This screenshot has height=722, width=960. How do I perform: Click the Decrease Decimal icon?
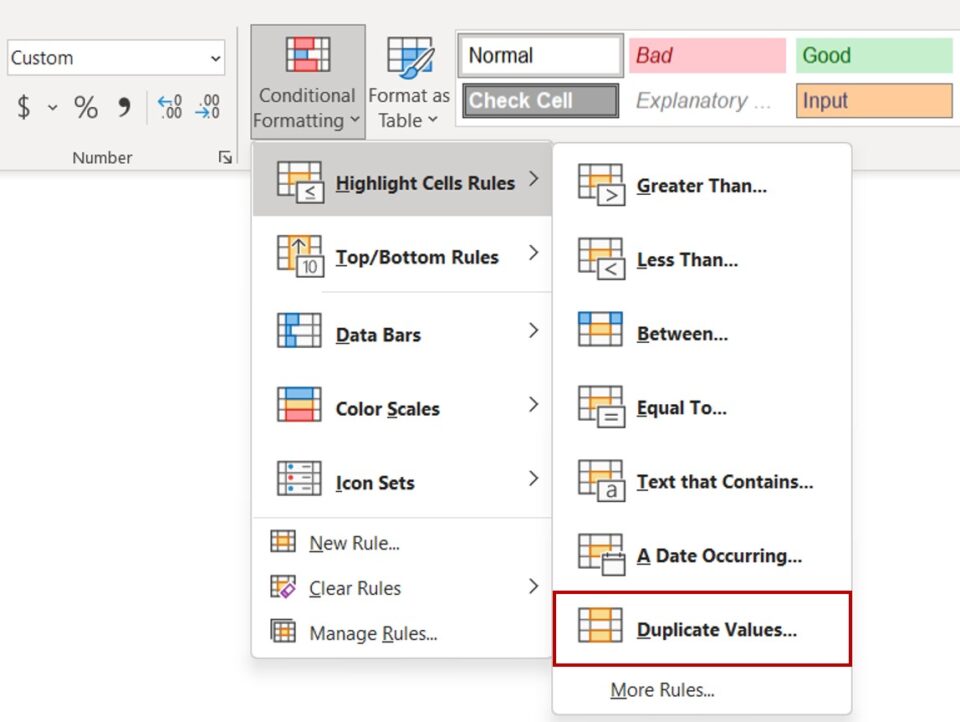point(207,107)
